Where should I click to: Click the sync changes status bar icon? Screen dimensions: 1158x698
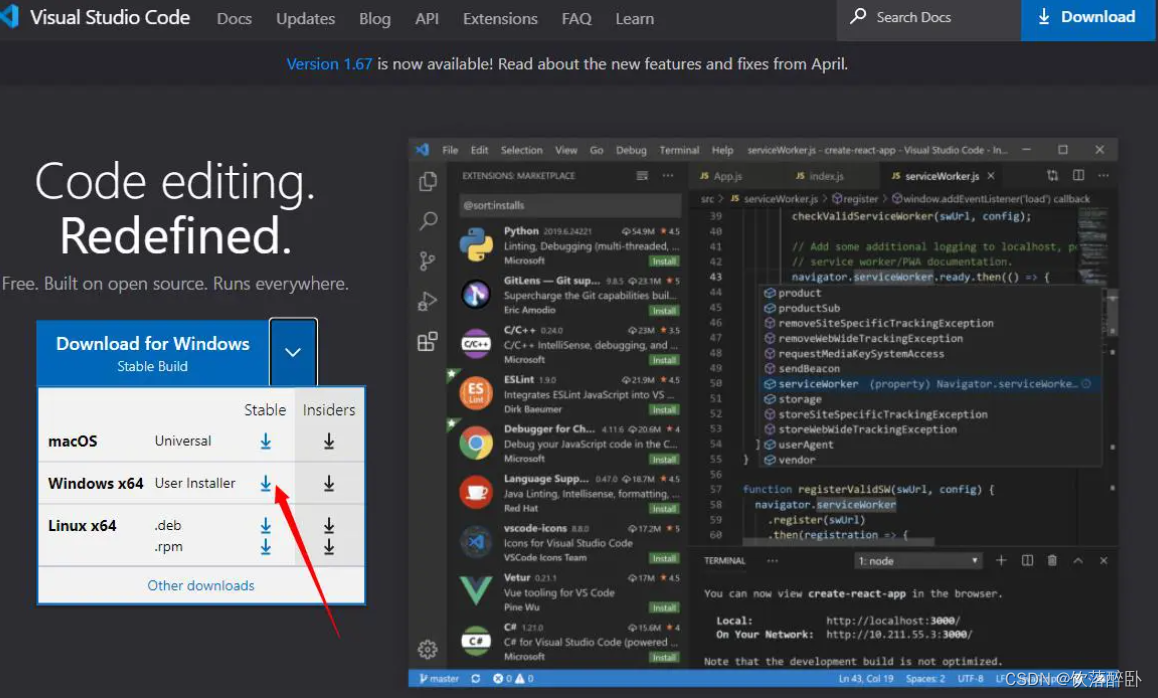[x=476, y=678]
